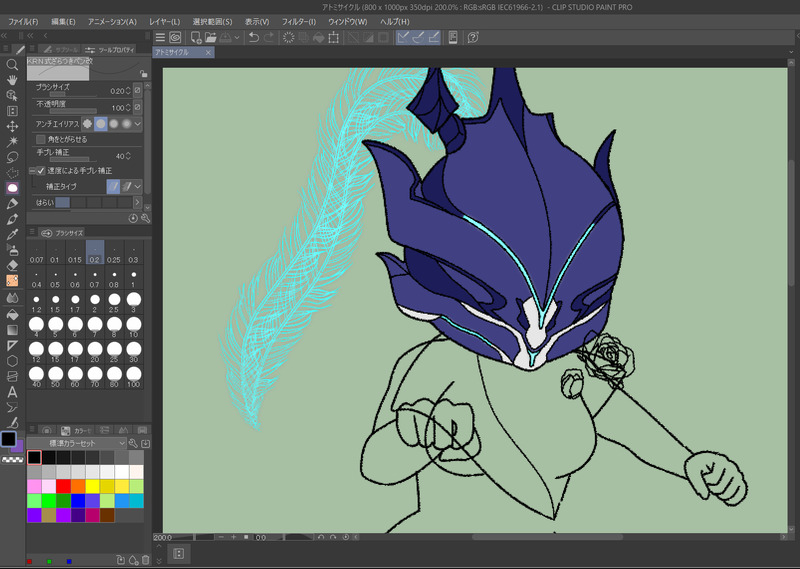Select the Blend tool
The image size is (800, 569).
[12, 298]
